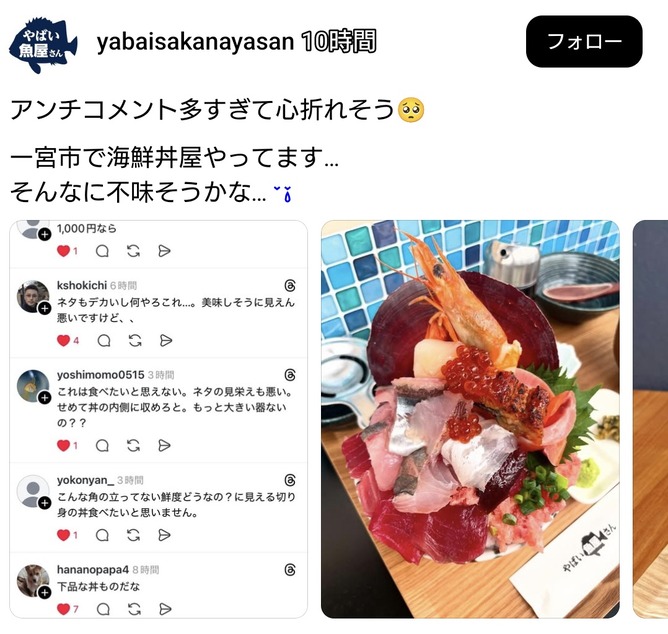Viewport: 668px width, 634px height.
Task: Repost yokonyan_'s comment
Action: pos(133,535)
